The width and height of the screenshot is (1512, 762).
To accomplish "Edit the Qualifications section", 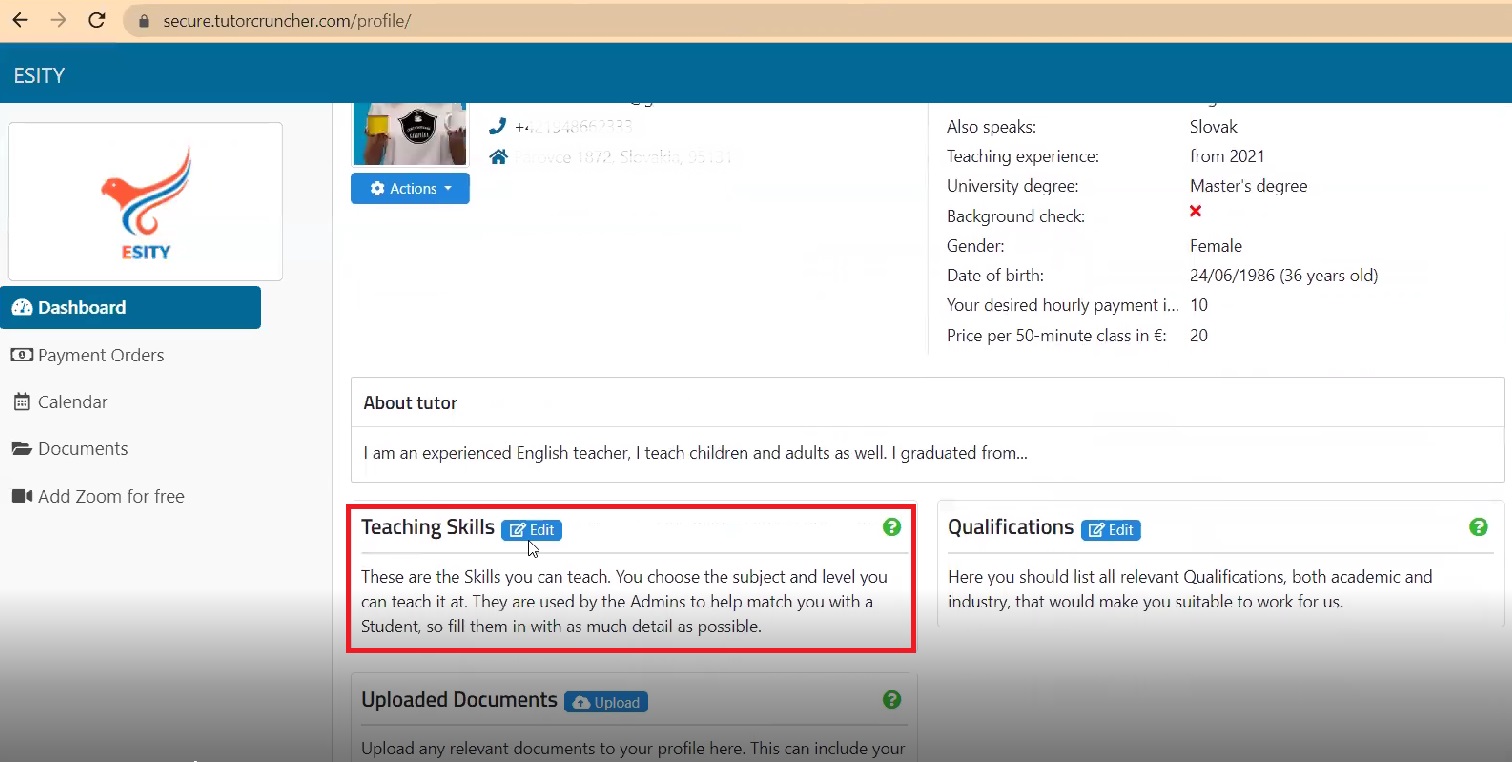I will click(1110, 530).
